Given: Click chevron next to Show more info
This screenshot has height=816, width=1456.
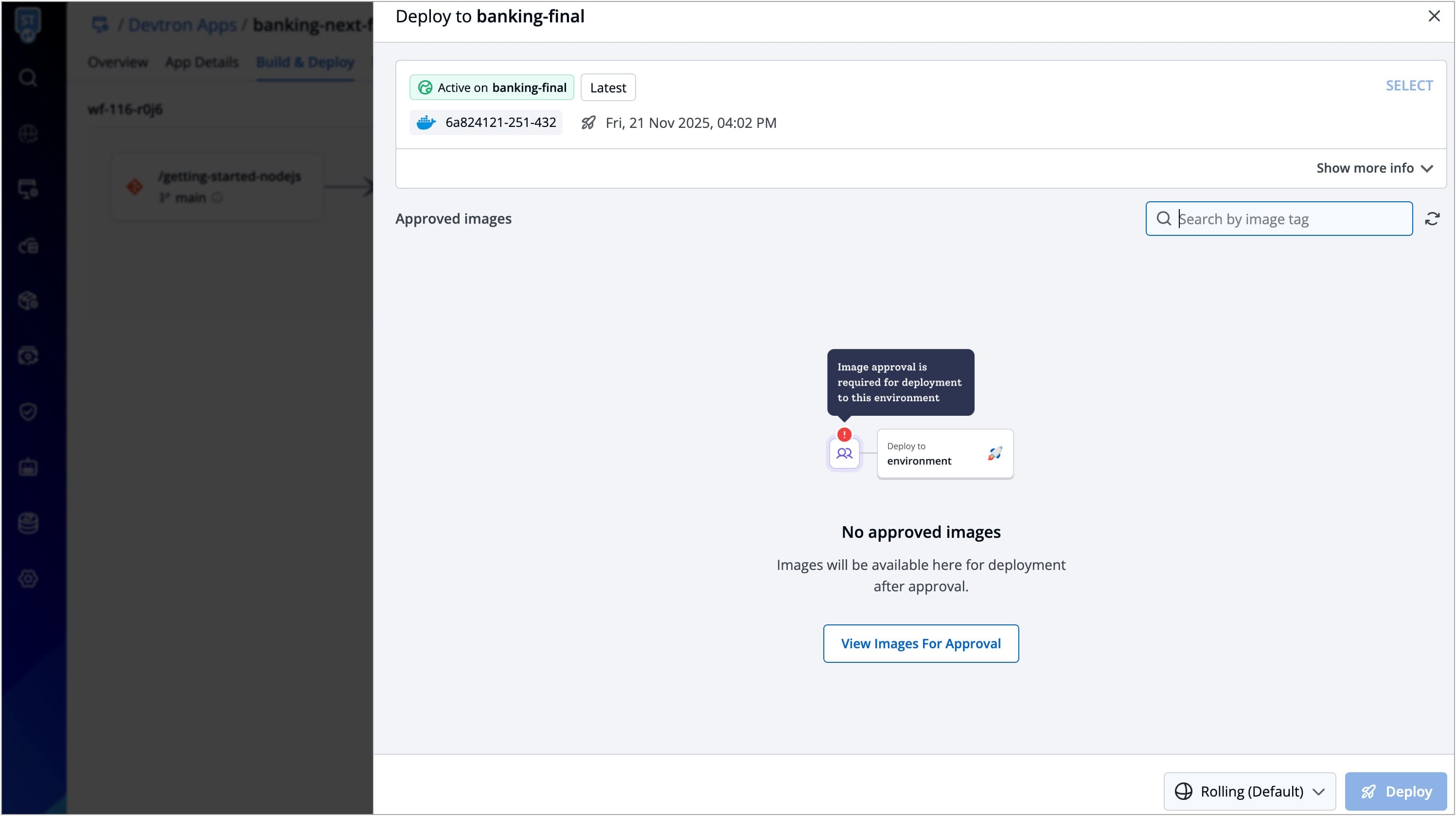Looking at the screenshot, I should pyautogui.click(x=1427, y=168).
